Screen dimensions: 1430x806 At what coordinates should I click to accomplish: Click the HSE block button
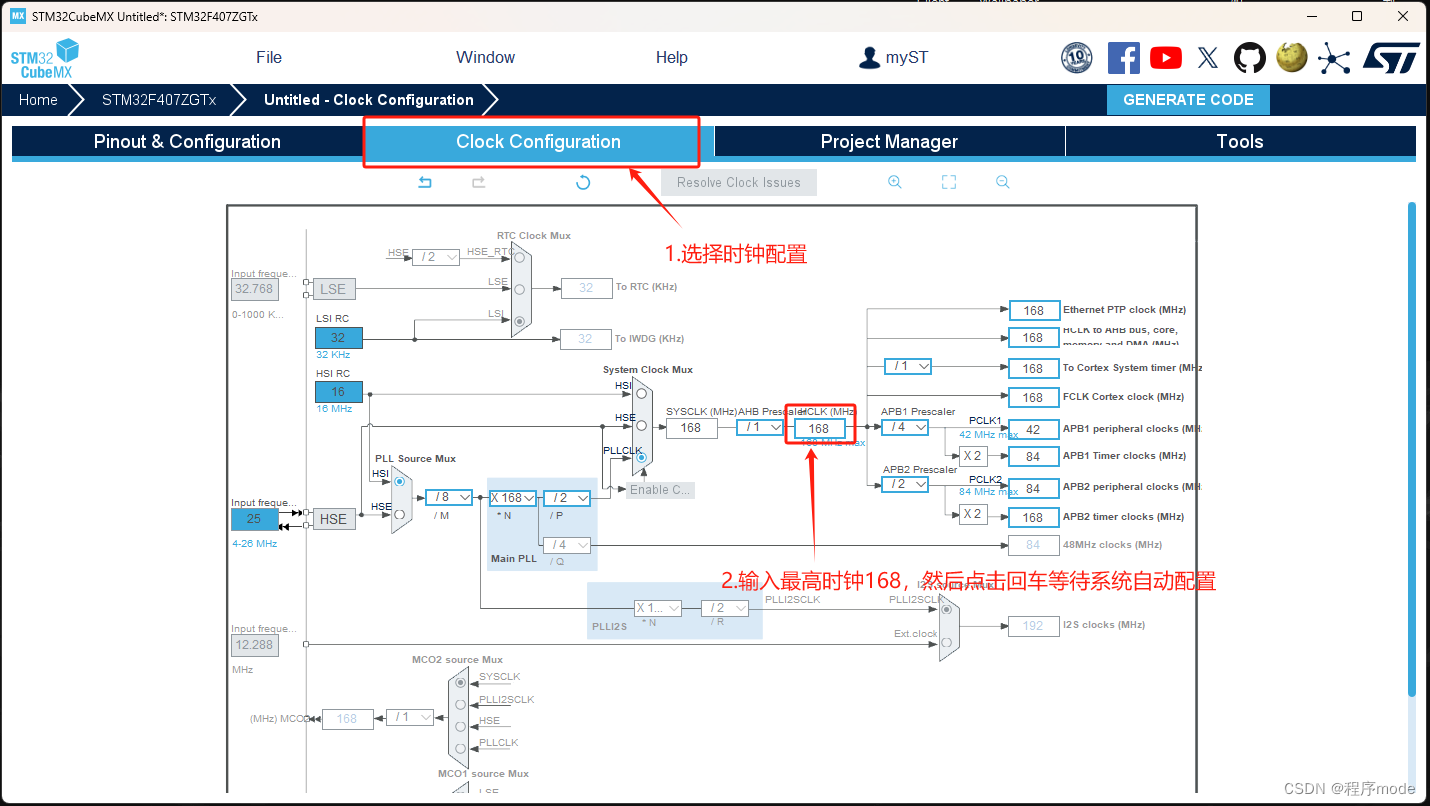(333, 519)
